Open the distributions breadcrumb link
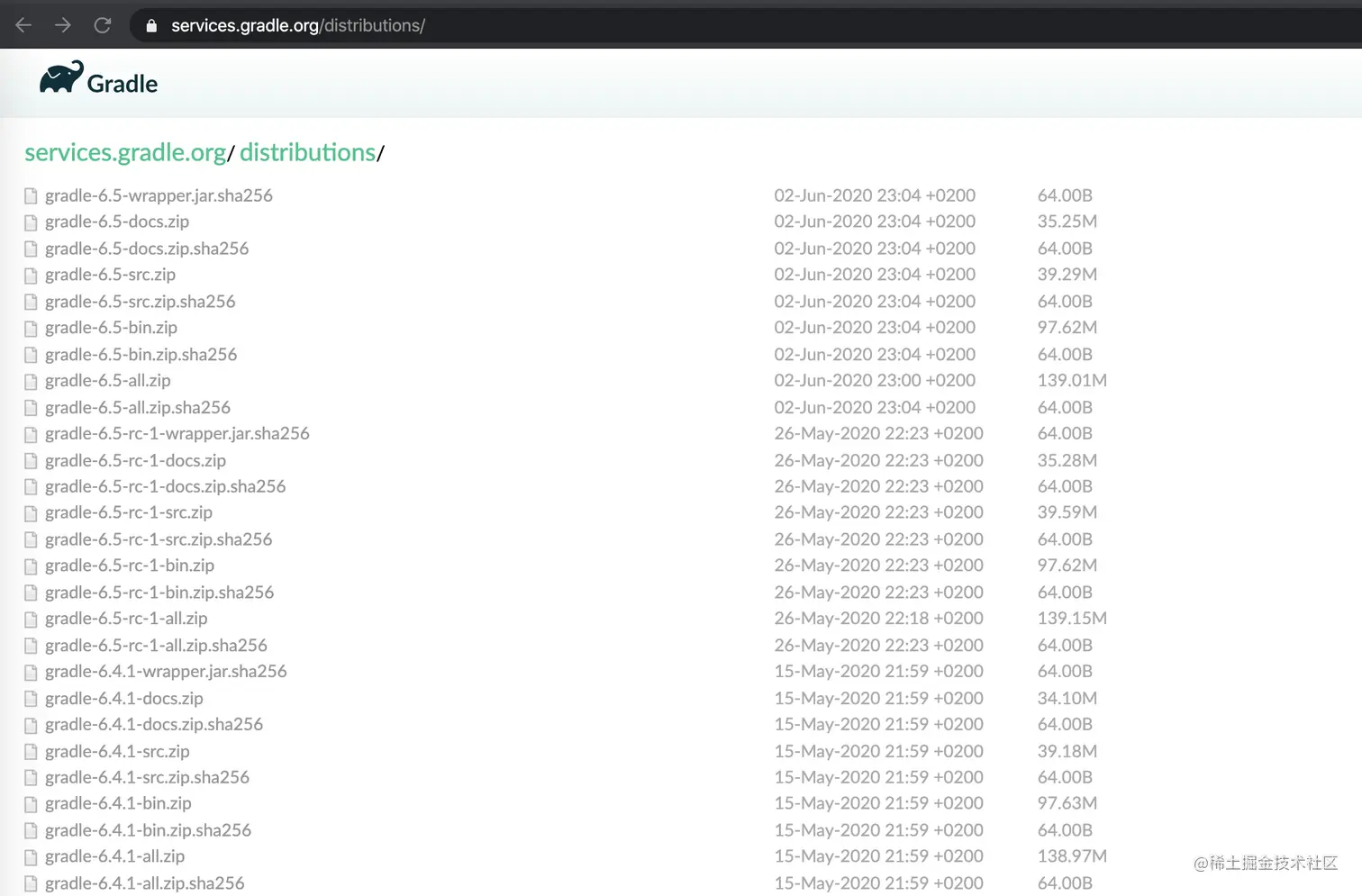This screenshot has width=1362, height=896. point(307,152)
